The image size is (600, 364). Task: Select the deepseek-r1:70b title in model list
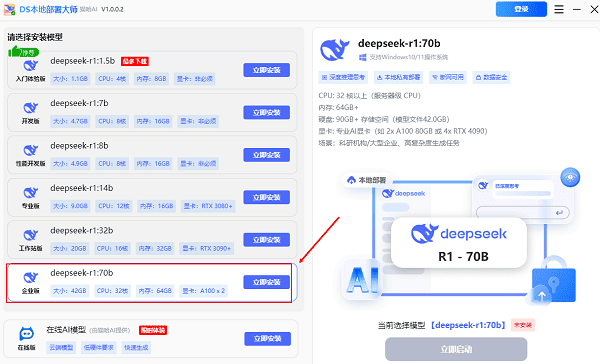click(82, 273)
